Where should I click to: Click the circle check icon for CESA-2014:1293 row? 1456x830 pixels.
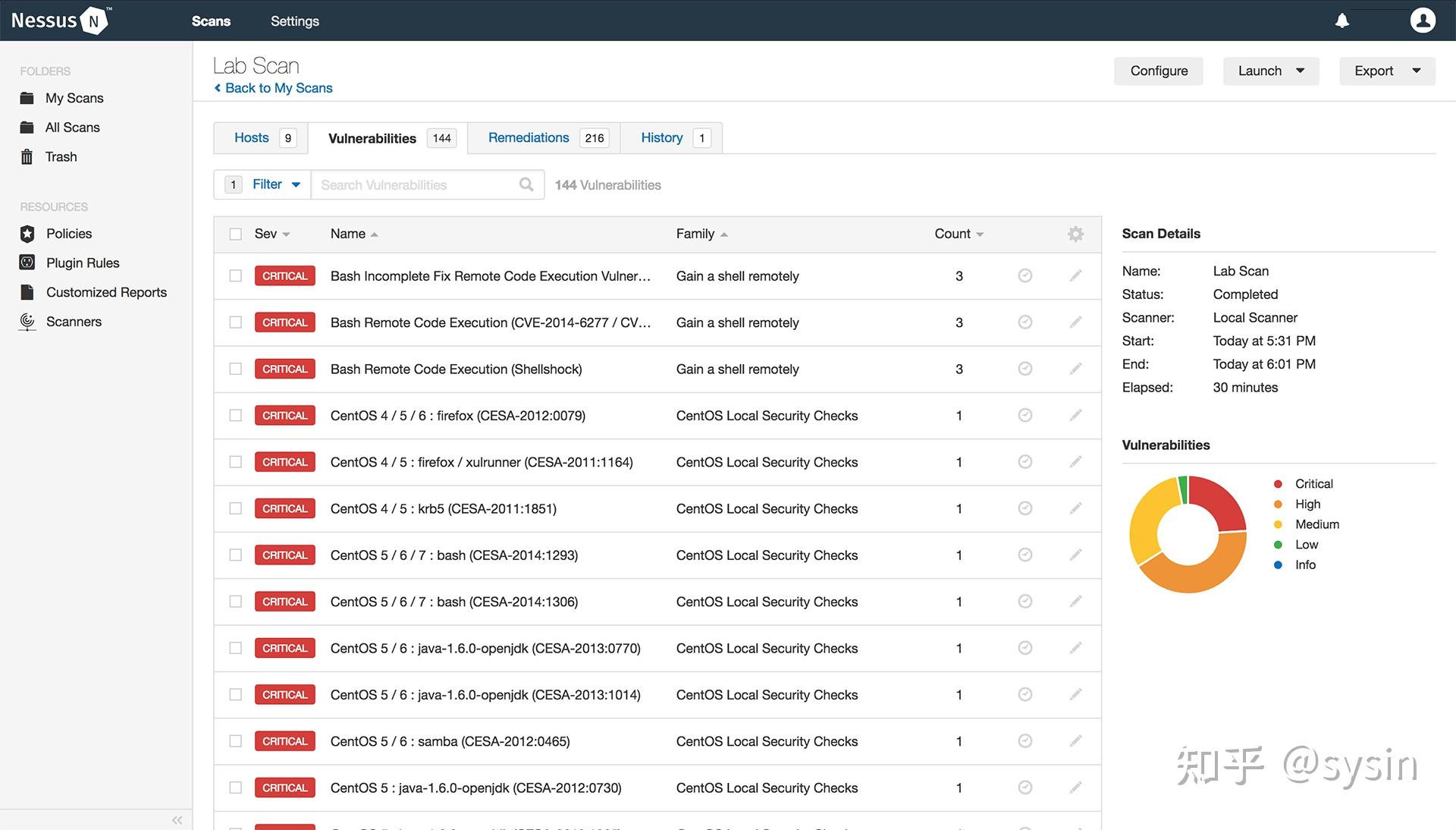pyautogui.click(x=1025, y=555)
